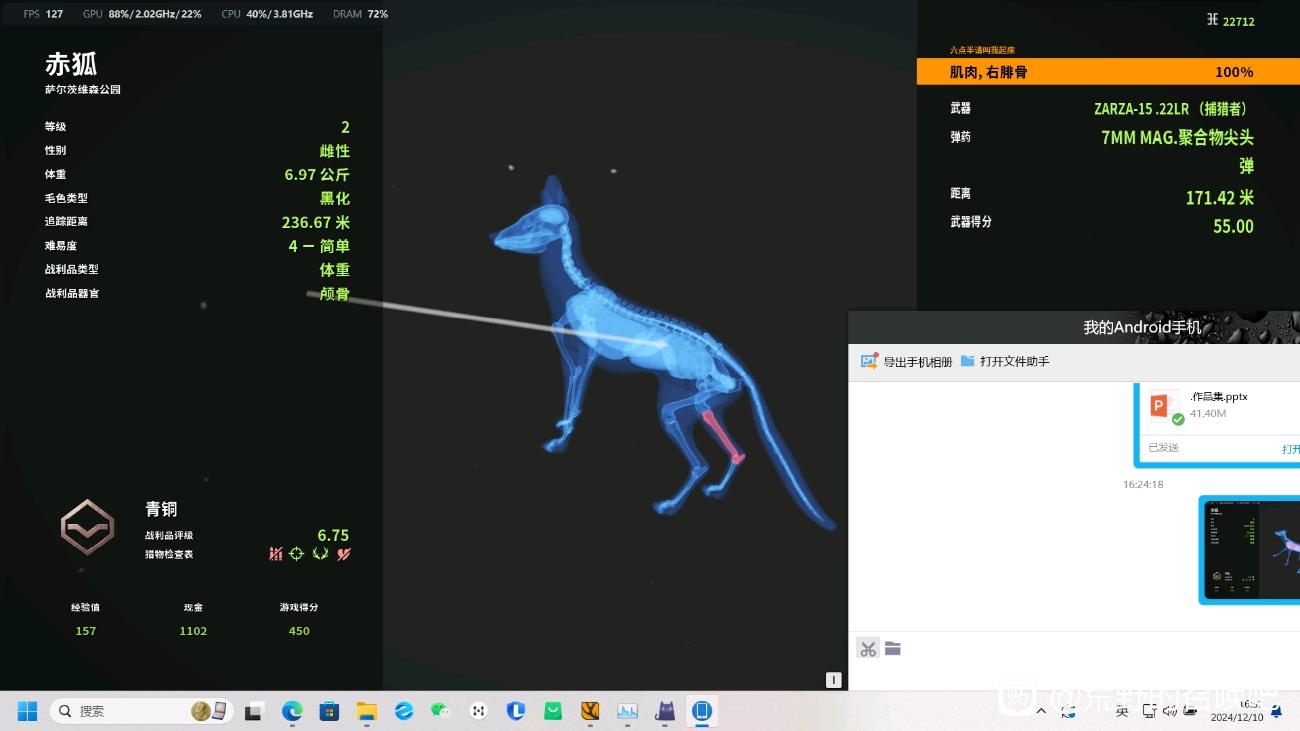Click the 颅骨 trophy organ value
The width and height of the screenshot is (1300, 731).
click(x=335, y=293)
